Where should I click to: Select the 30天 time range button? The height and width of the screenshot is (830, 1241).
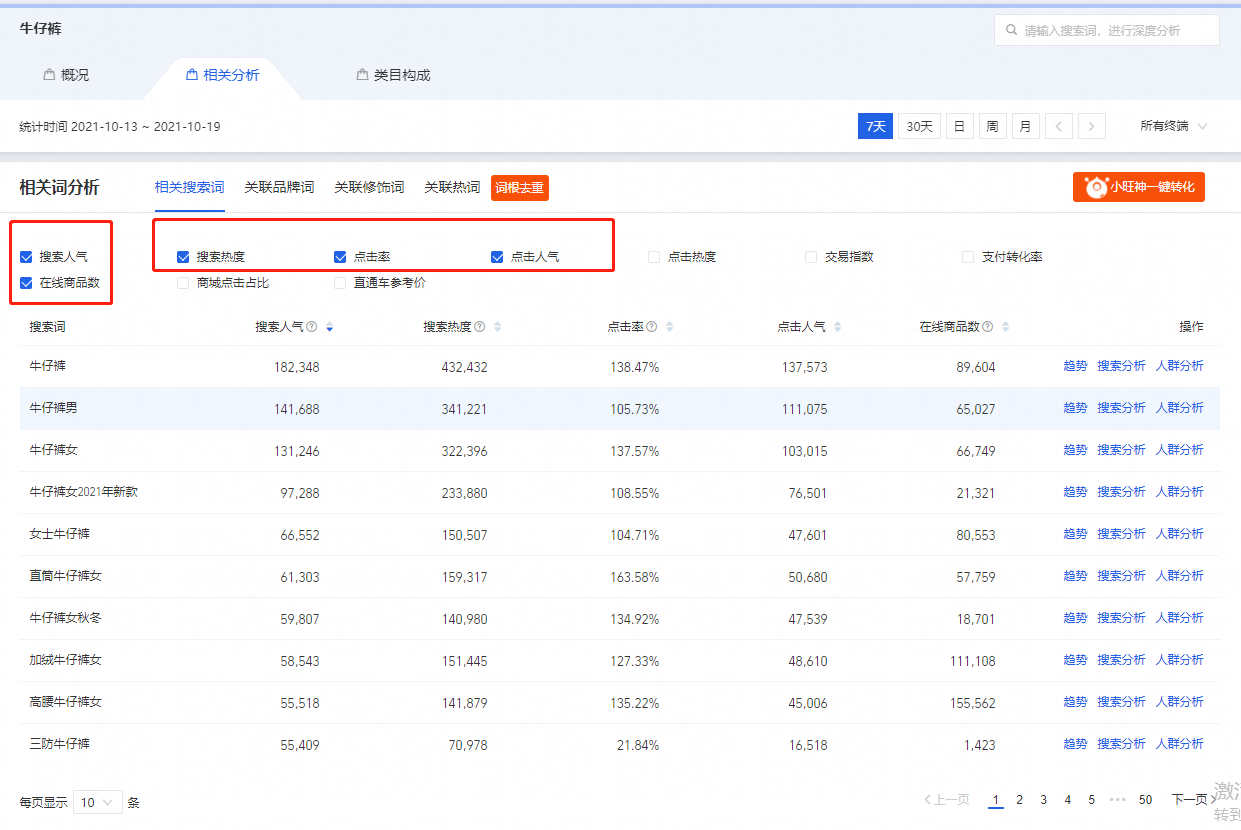click(x=920, y=126)
